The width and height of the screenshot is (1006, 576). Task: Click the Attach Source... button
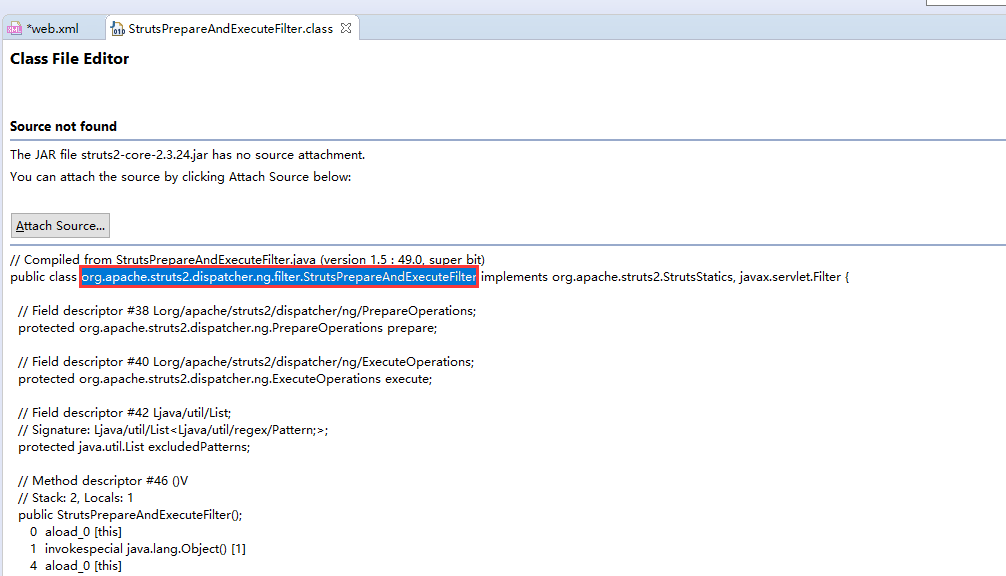pos(60,226)
